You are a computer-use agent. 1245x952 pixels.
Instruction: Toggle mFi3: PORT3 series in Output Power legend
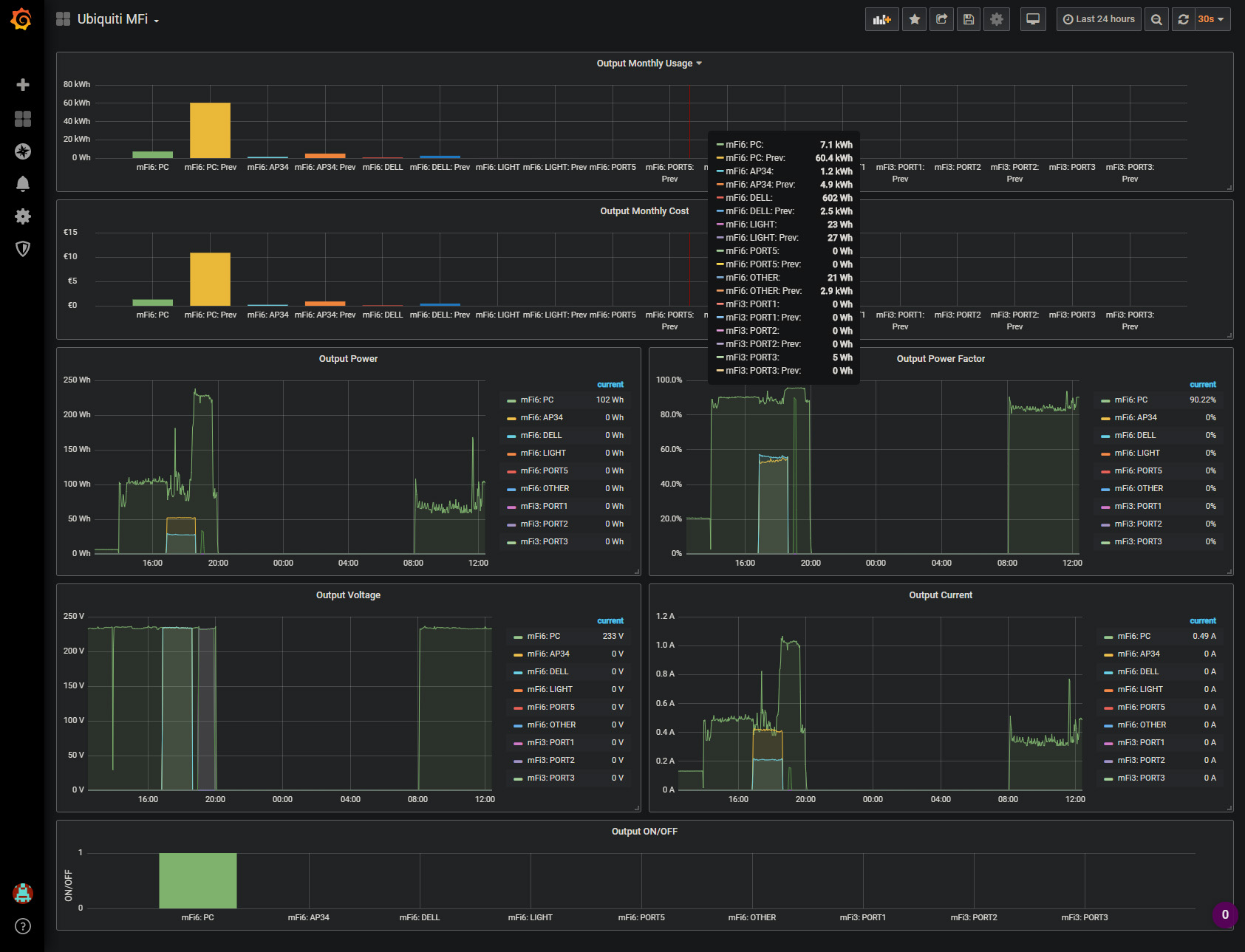544,542
